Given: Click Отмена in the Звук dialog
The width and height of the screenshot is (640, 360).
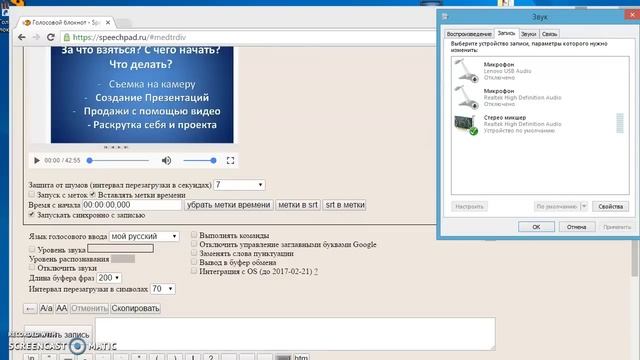Looking at the screenshot, I should coord(576,227).
